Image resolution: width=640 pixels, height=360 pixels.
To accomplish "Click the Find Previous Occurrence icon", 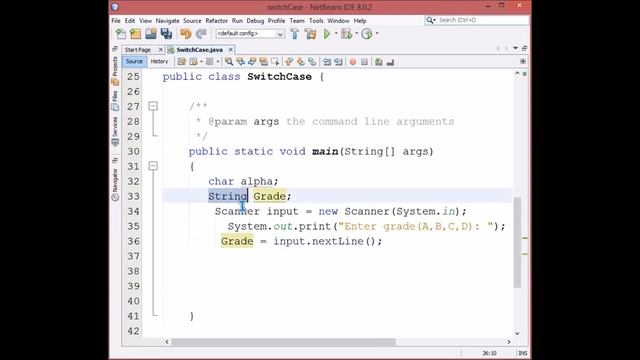I will (x=240, y=62).
